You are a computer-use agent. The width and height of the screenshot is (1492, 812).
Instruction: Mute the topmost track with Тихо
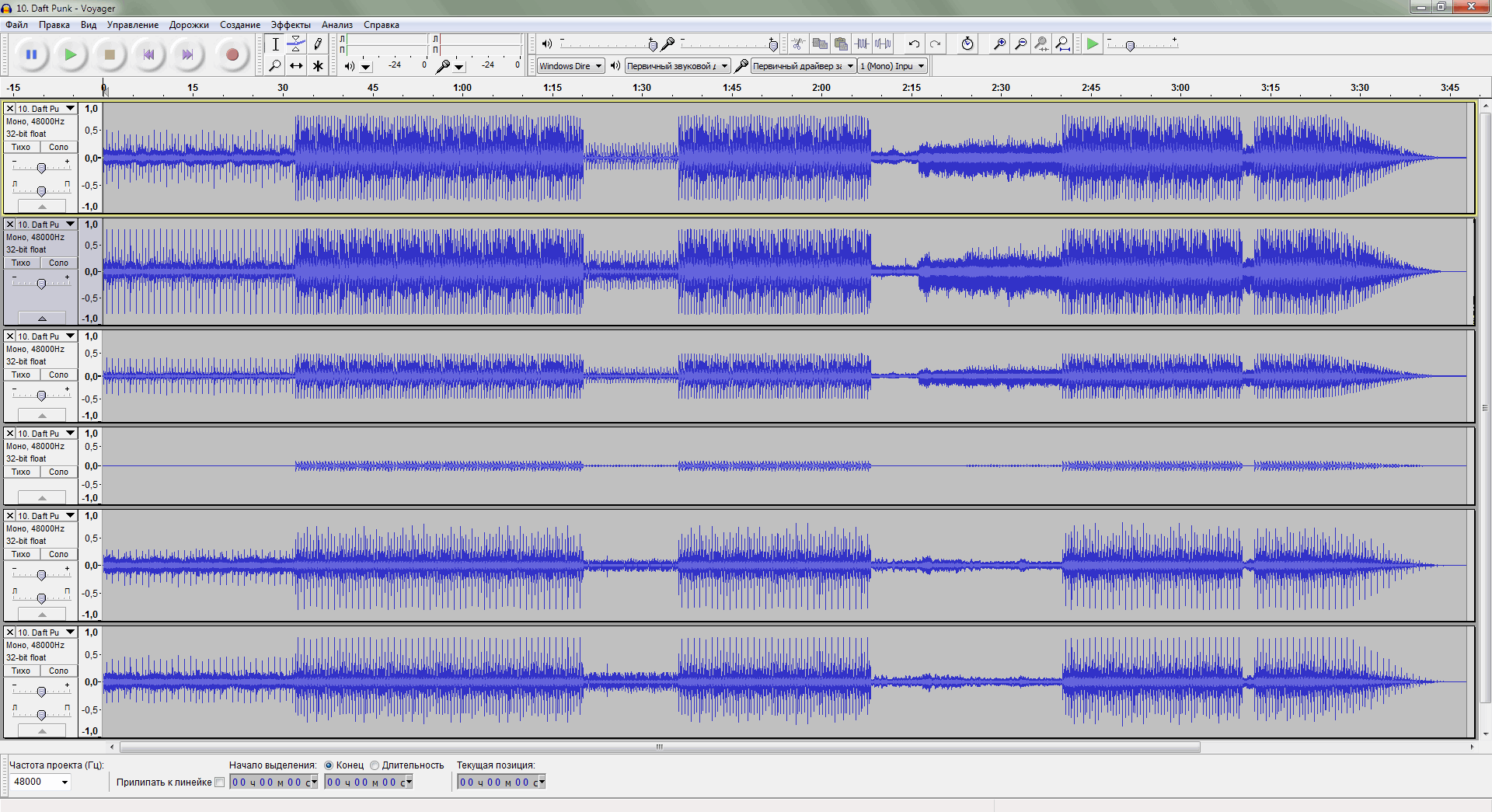[21, 147]
